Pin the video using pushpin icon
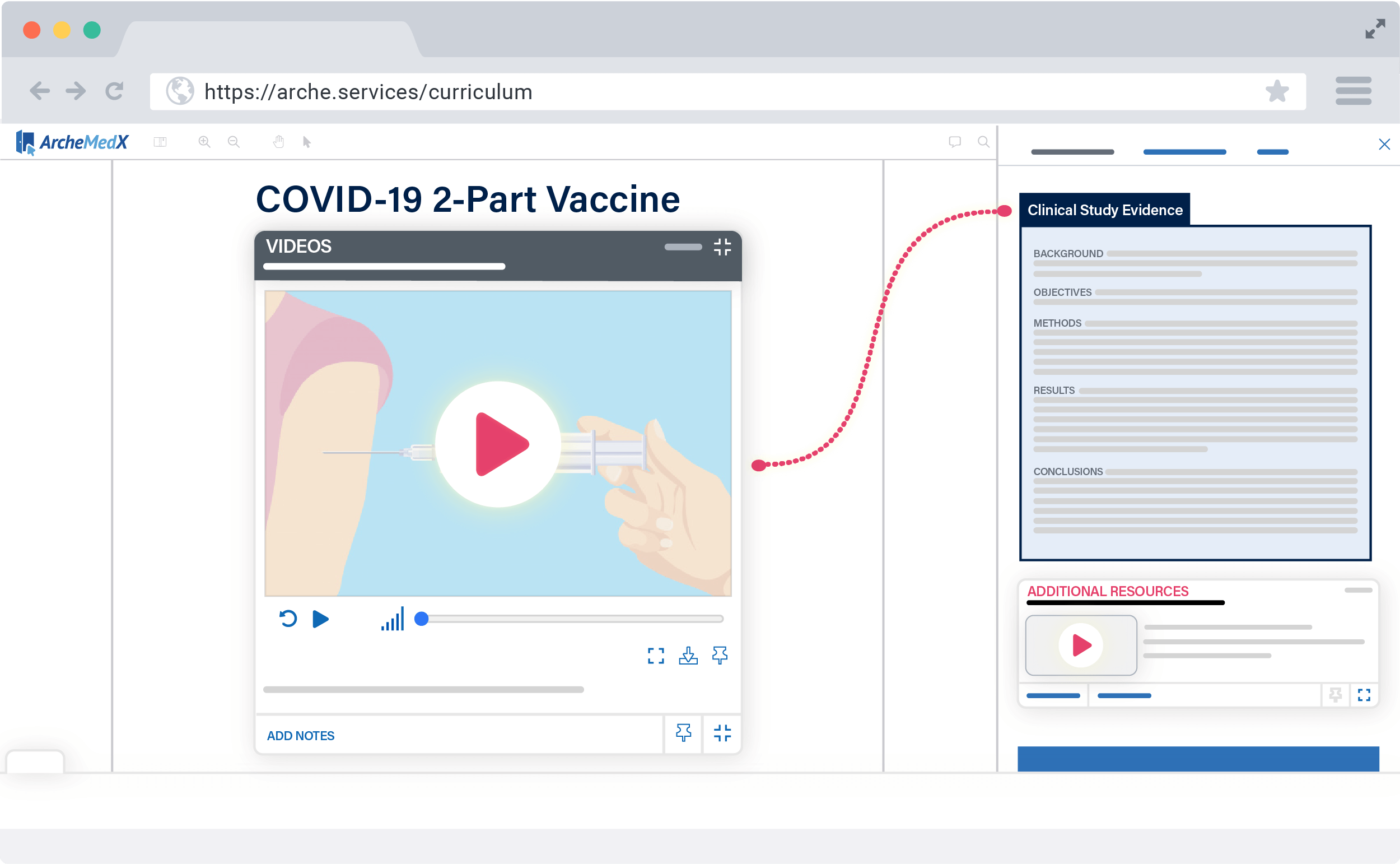The height and width of the screenshot is (864, 1400). point(720,656)
